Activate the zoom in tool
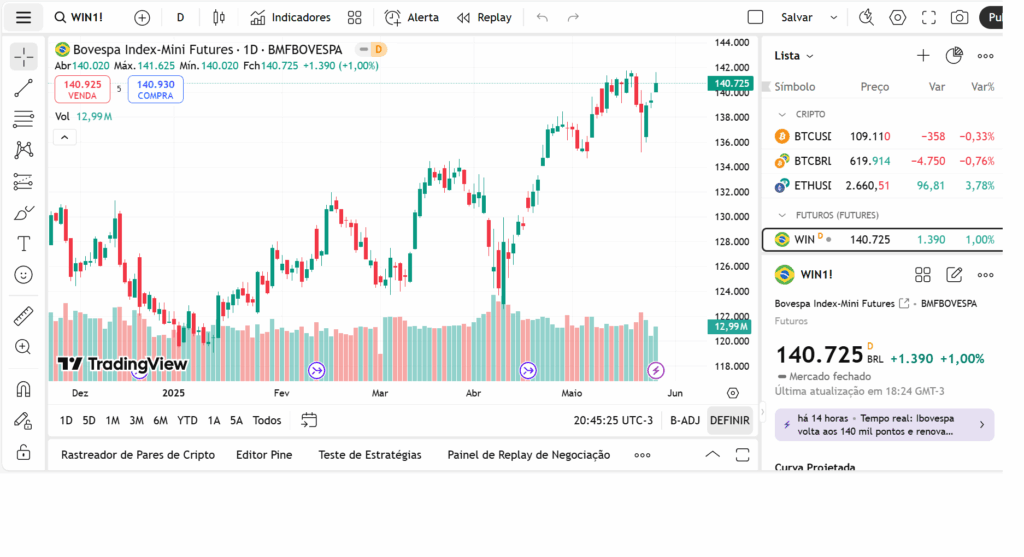The image size is (1024, 557). [24, 347]
